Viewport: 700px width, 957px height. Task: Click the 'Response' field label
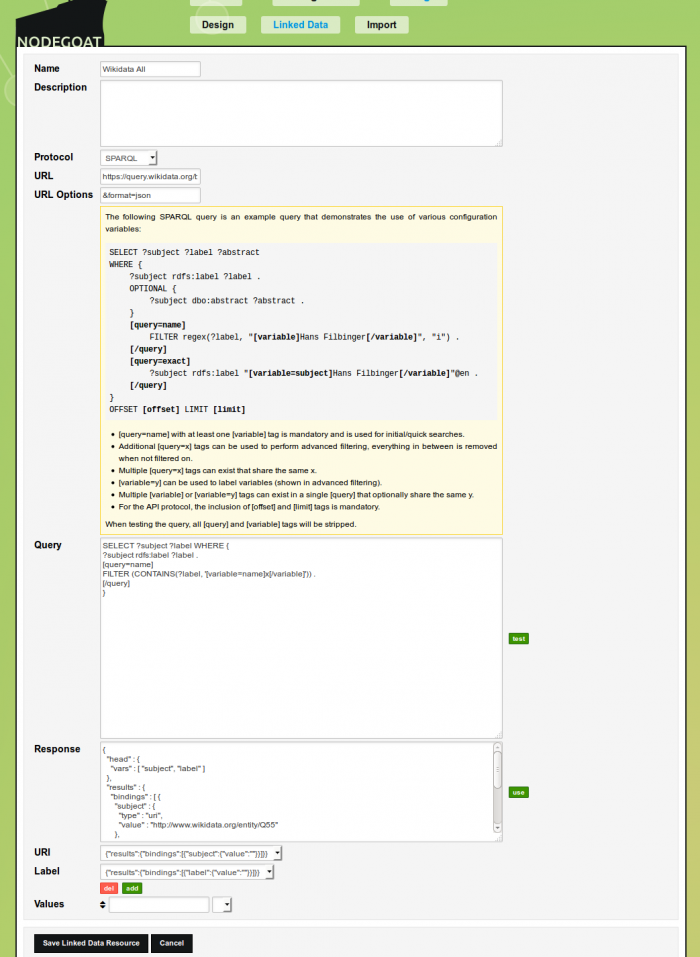pyautogui.click(x=57, y=749)
